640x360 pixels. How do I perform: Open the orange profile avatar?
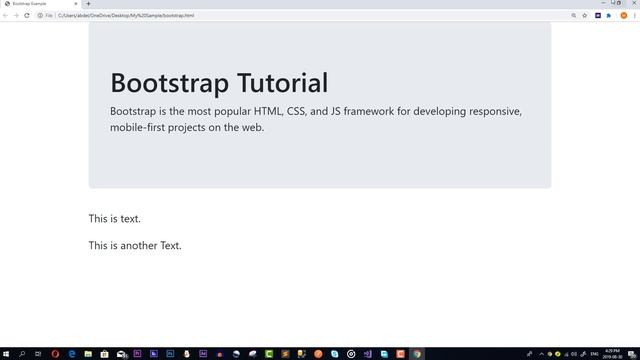point(624,16)
